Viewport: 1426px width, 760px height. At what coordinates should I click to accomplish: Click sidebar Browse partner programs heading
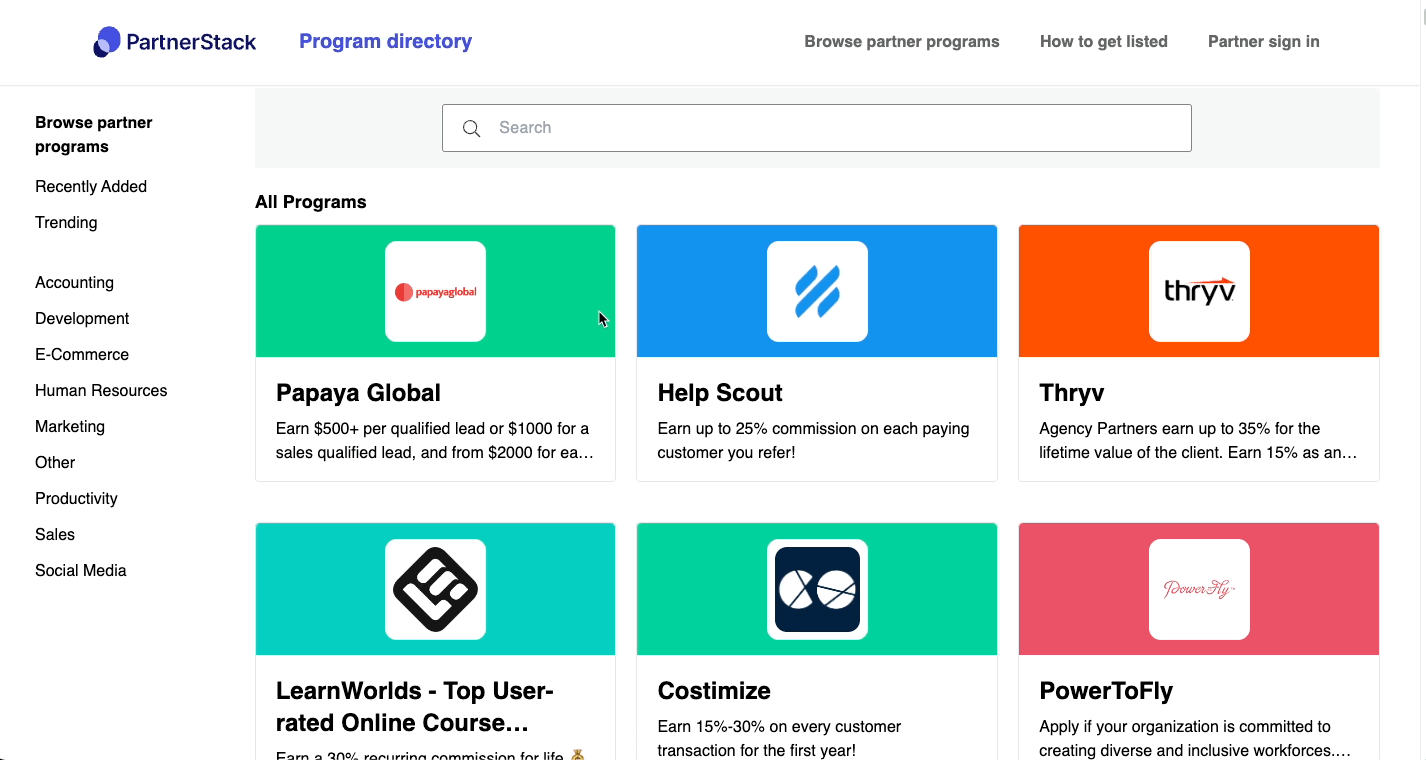94,134
